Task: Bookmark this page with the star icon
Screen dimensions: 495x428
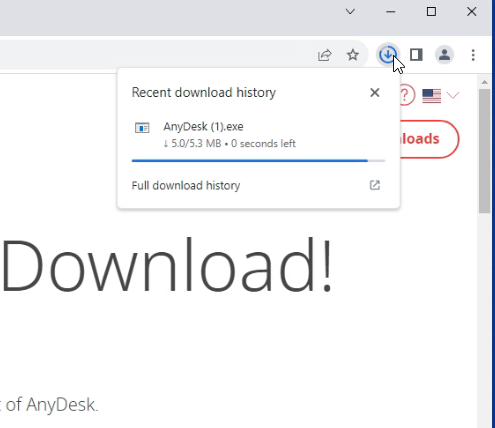Action: click(353, 55)
